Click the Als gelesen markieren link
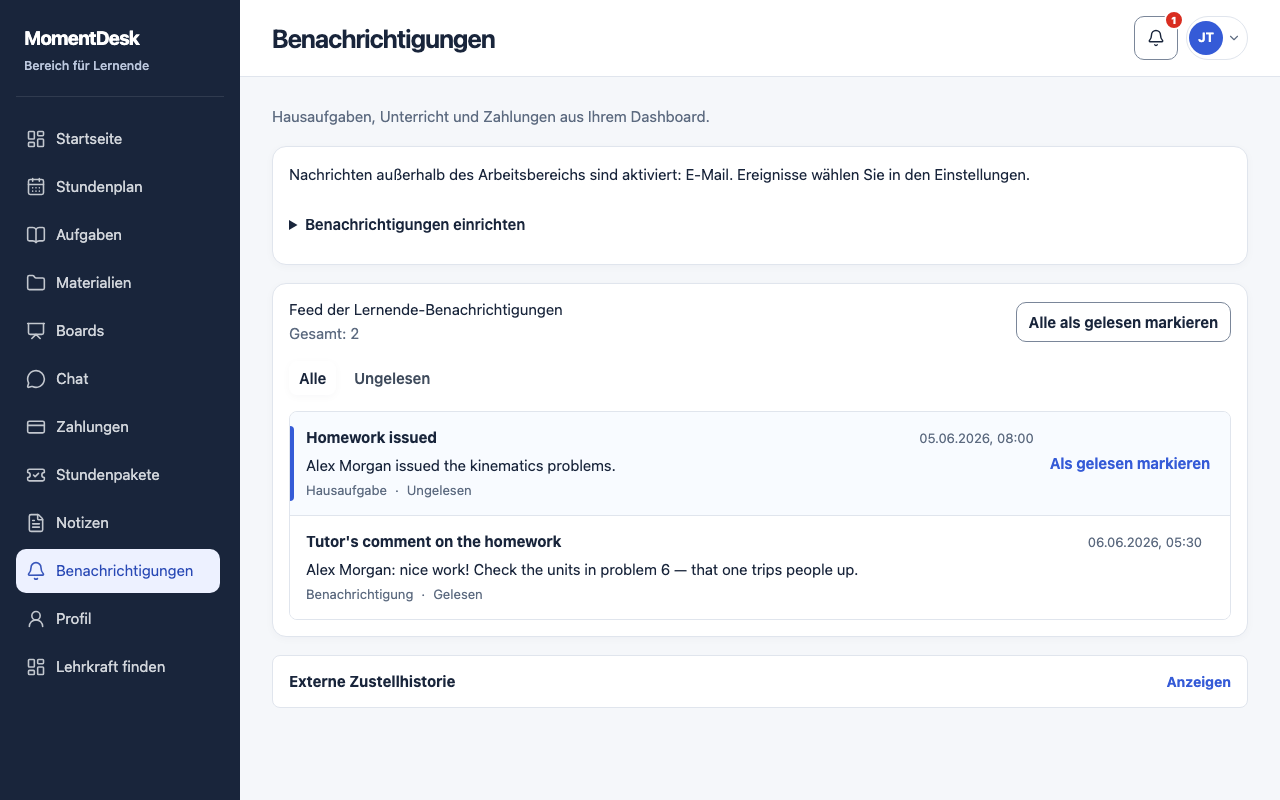This screenshot has width=1280, height=800. click(x=1130, y=464)
